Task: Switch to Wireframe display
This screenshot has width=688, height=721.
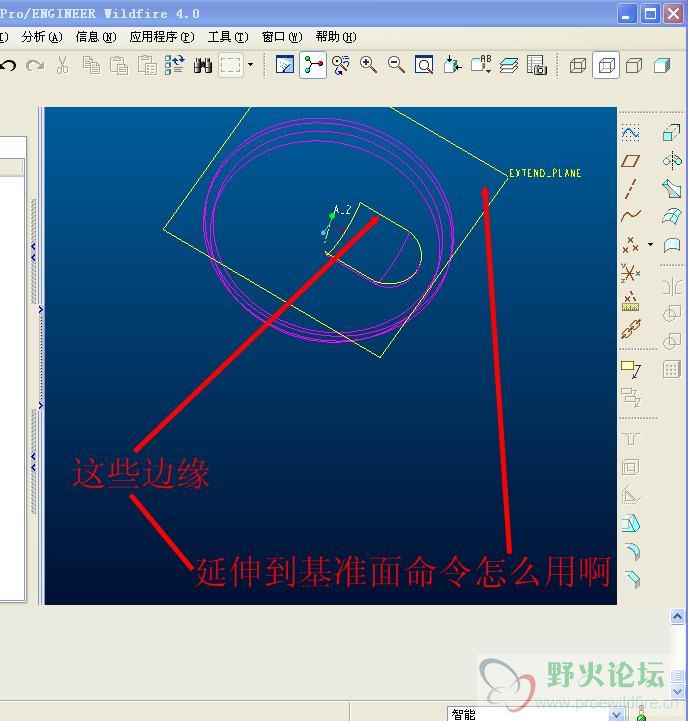Action: (x=578, y=65)
